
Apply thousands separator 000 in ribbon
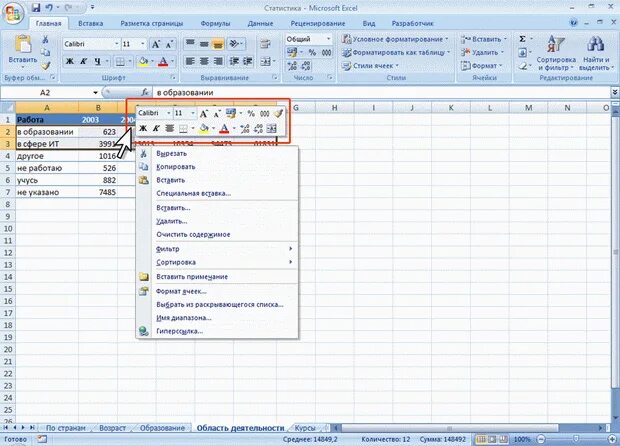pos(327,52)
